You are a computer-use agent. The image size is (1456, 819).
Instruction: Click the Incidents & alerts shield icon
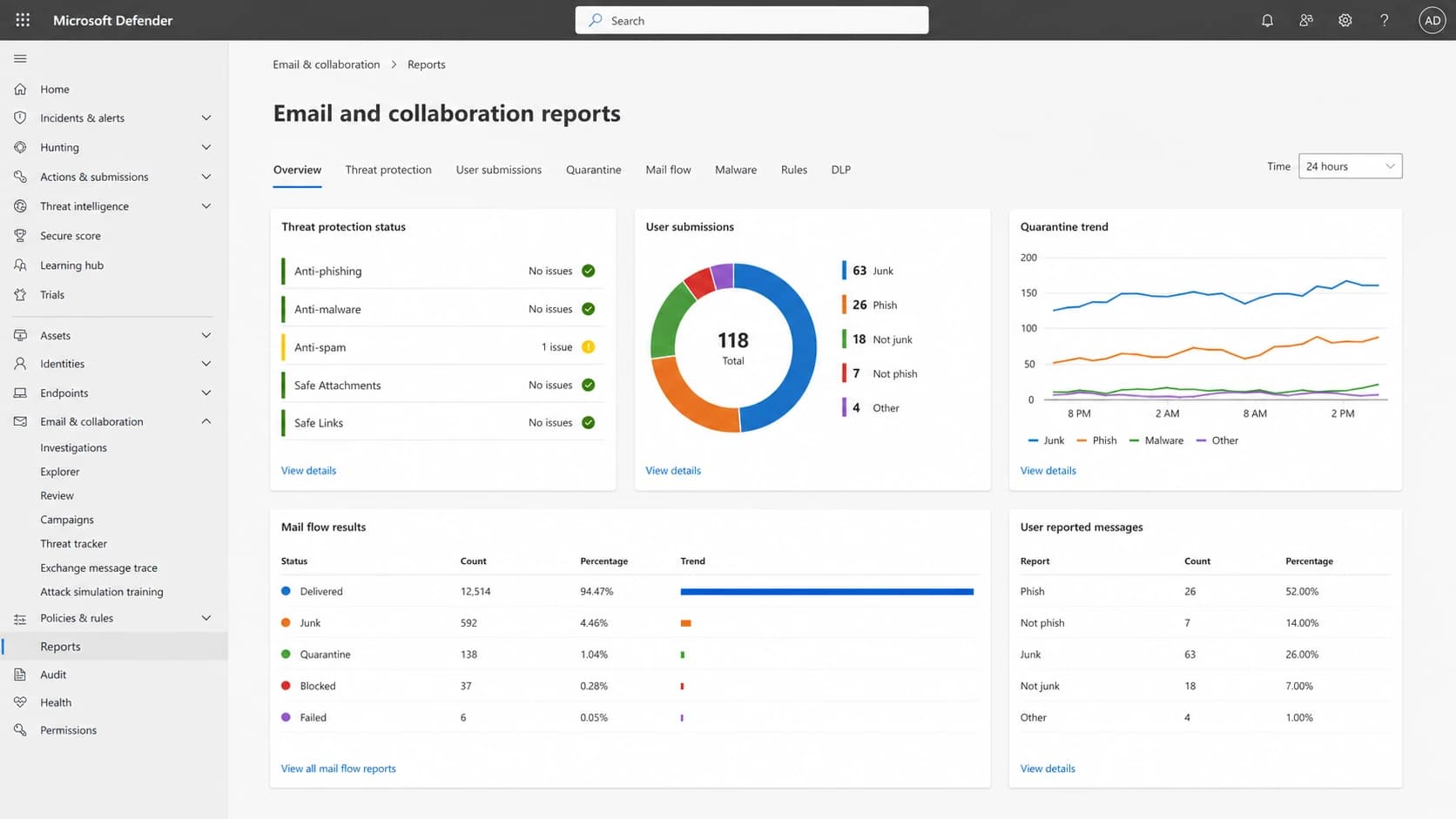pos(20,117)
